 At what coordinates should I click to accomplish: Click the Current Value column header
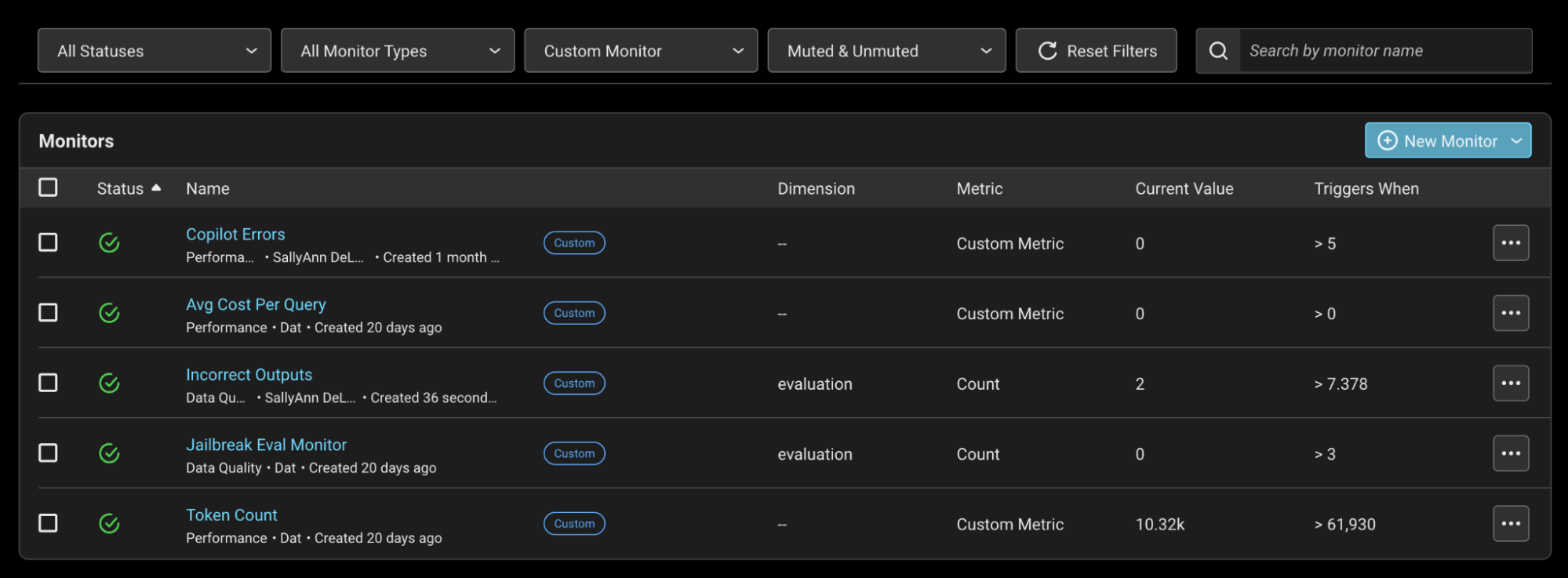tap(1184, 189)
